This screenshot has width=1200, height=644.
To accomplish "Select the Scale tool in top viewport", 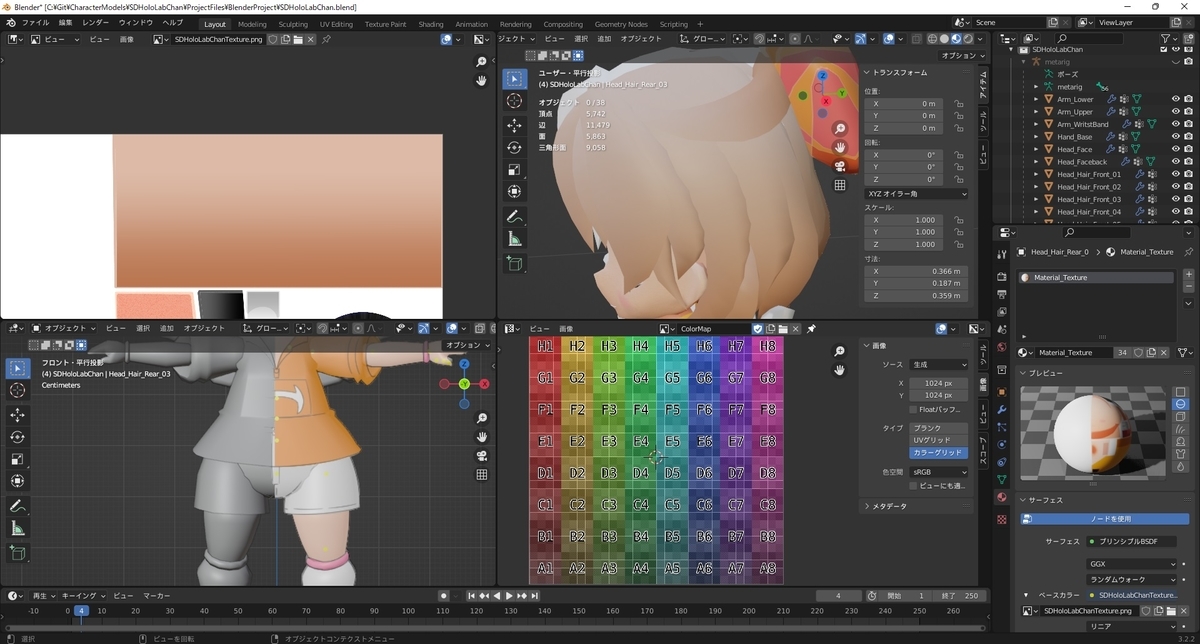I will [513, 169].
